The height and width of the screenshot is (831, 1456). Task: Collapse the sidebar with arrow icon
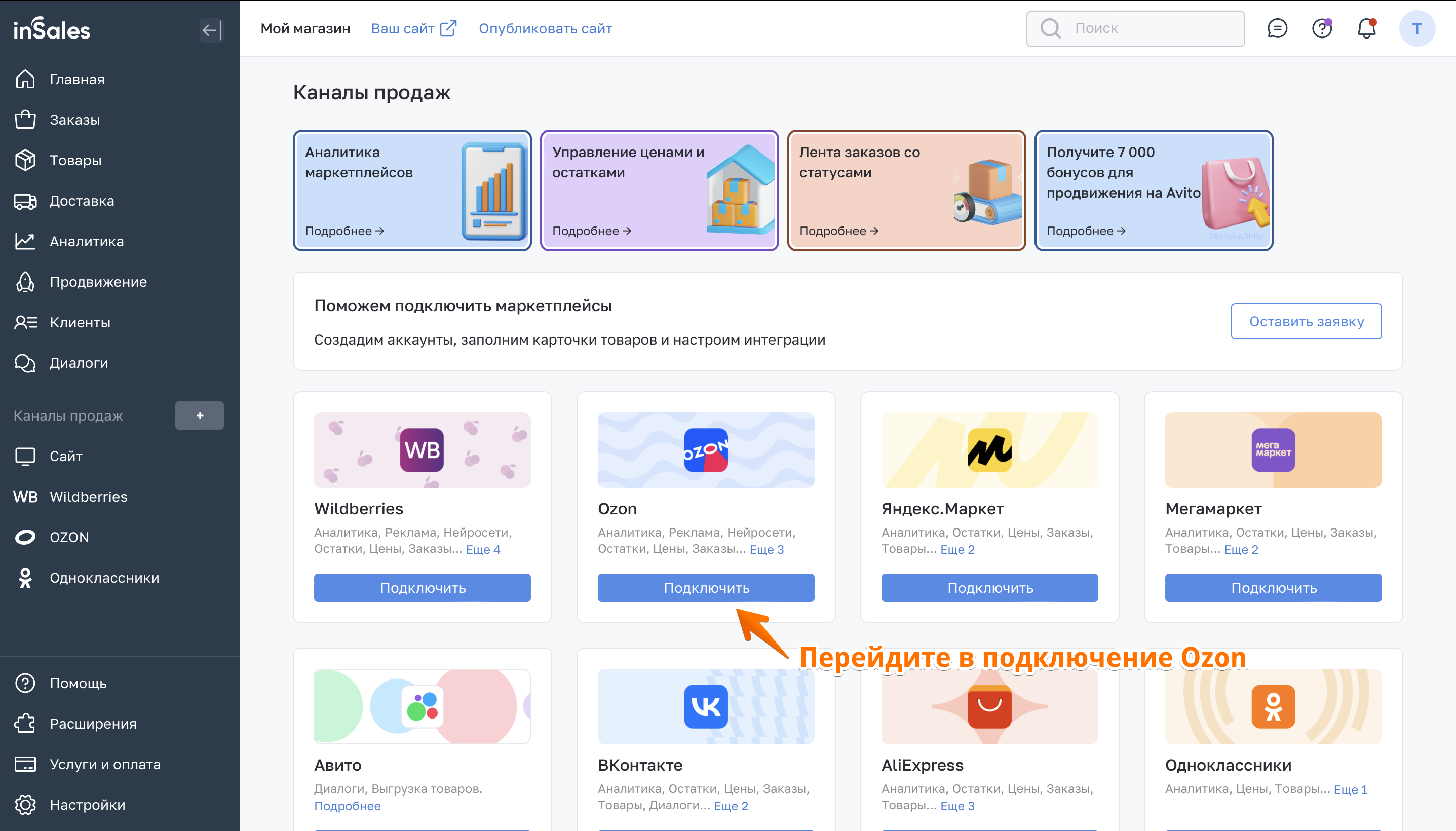click(211, 30)
